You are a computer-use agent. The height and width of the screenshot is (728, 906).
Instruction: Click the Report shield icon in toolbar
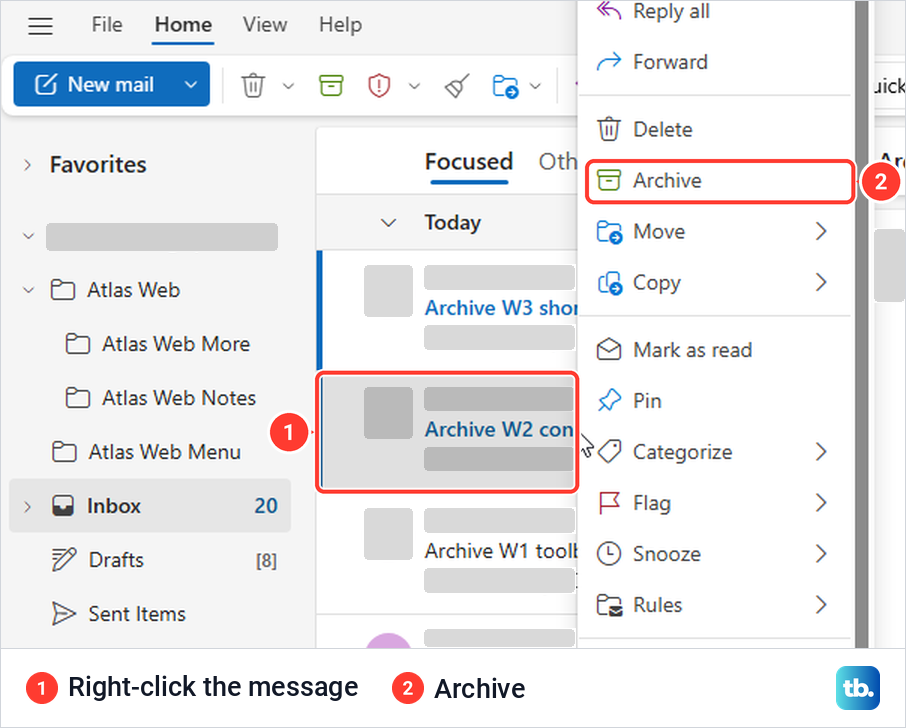tap(379, 86)
